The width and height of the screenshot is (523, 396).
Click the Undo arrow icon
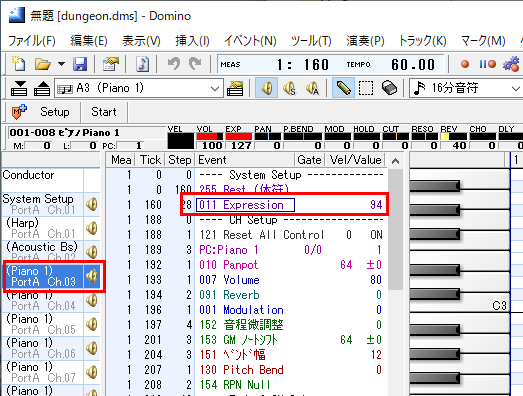click(174, 63)
